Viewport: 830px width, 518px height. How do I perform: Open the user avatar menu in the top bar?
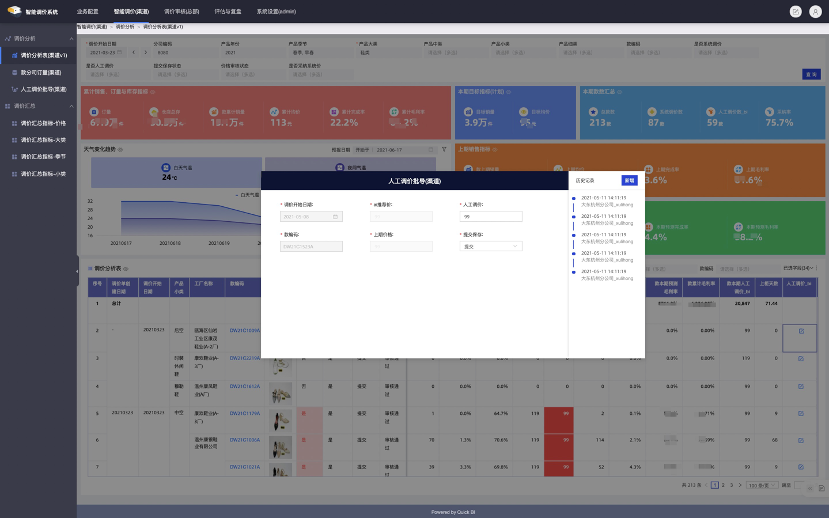pyautogui.click(x=815, y=11)
